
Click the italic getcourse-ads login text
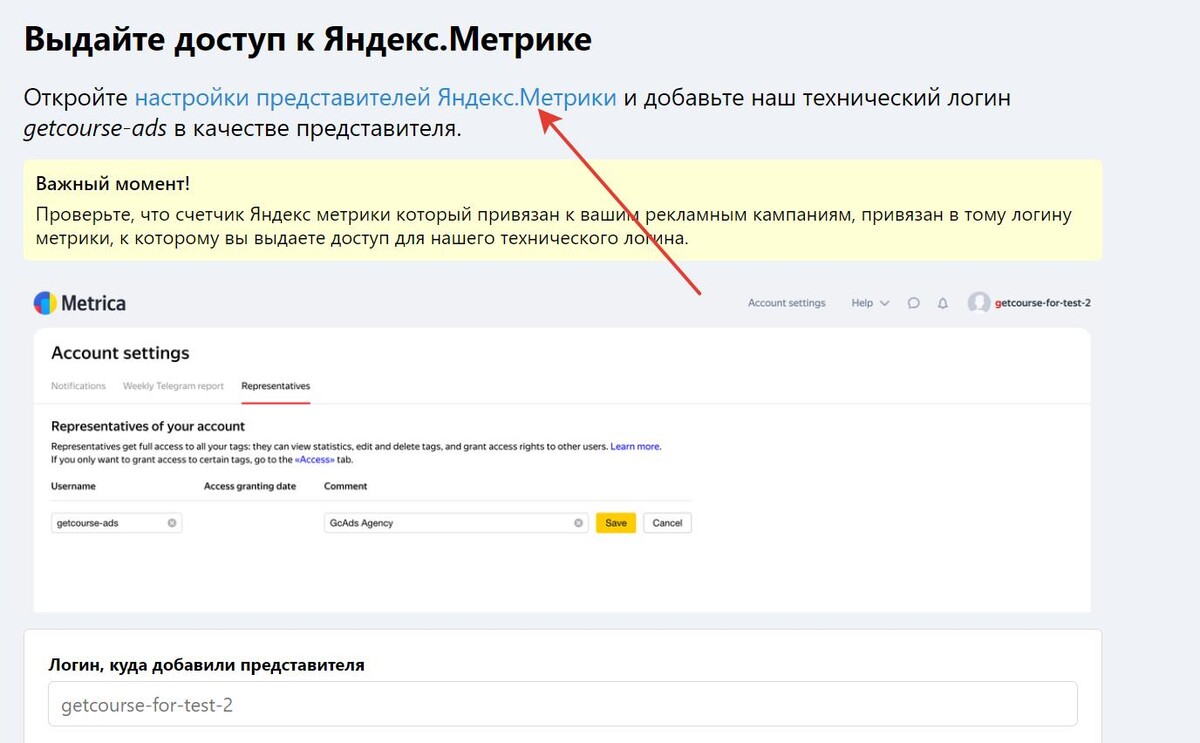[95, 130]
